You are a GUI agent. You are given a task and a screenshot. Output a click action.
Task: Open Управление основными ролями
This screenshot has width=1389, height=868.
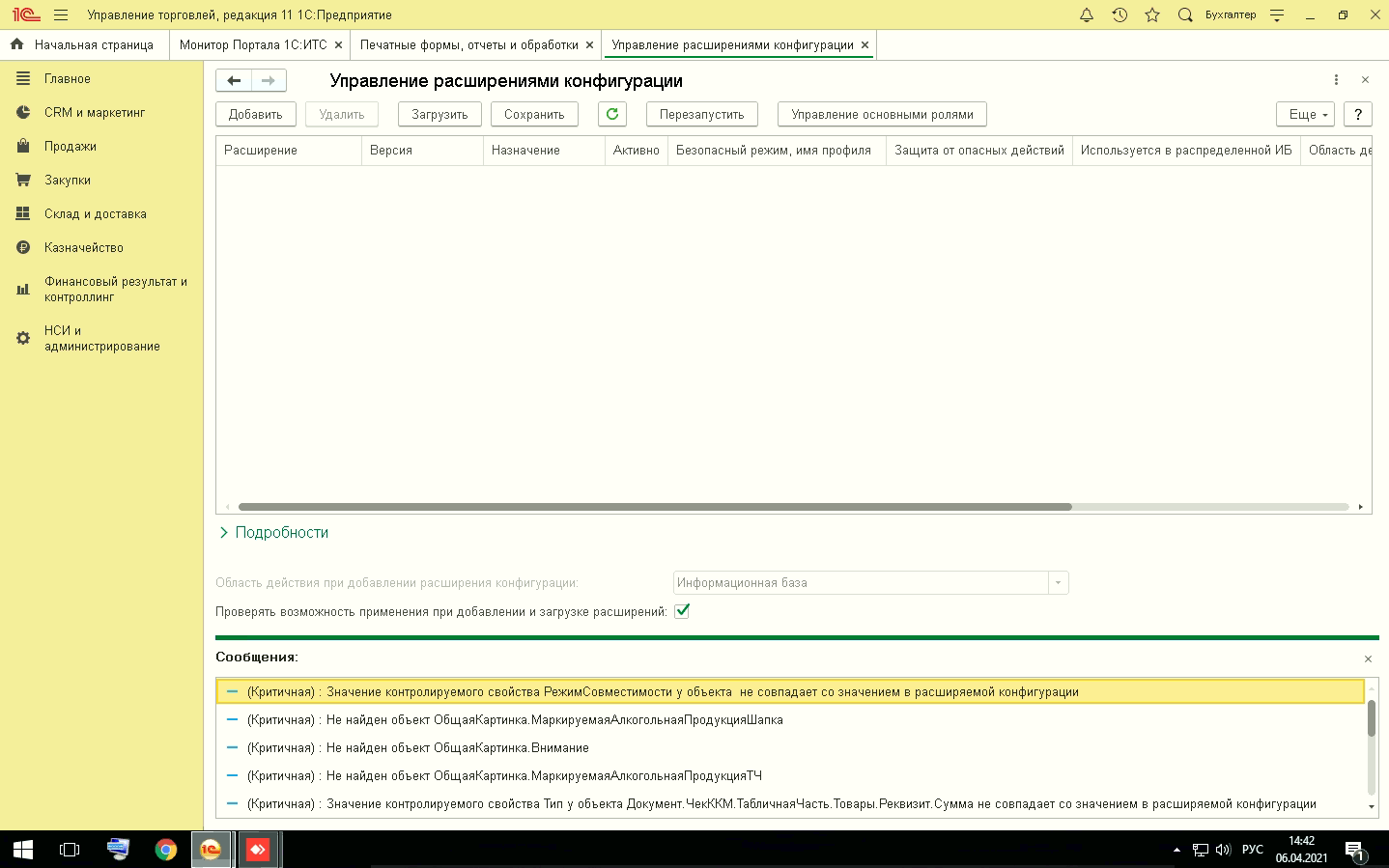point(882,114)
